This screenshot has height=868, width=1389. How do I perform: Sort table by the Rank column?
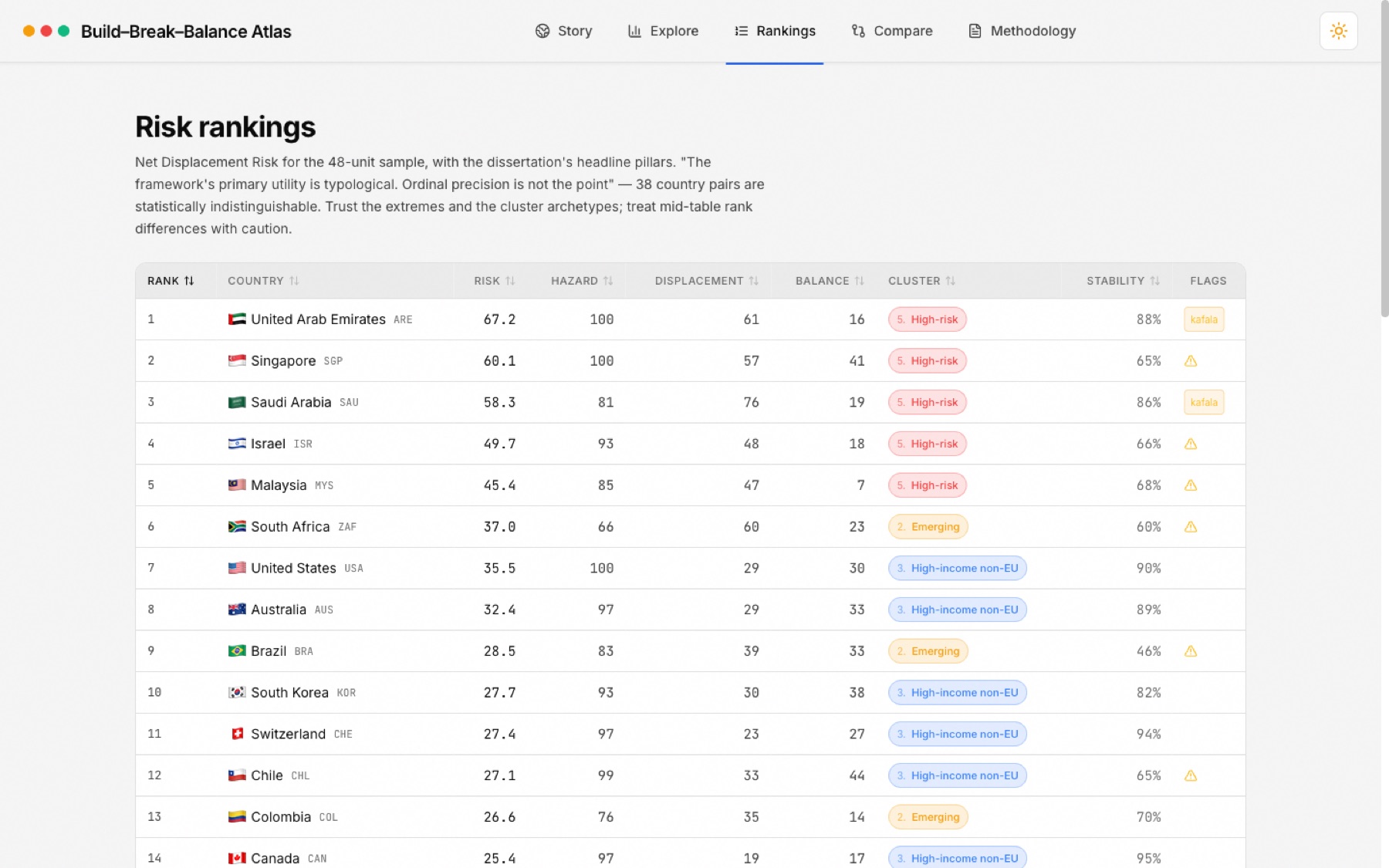pos(171,281)
